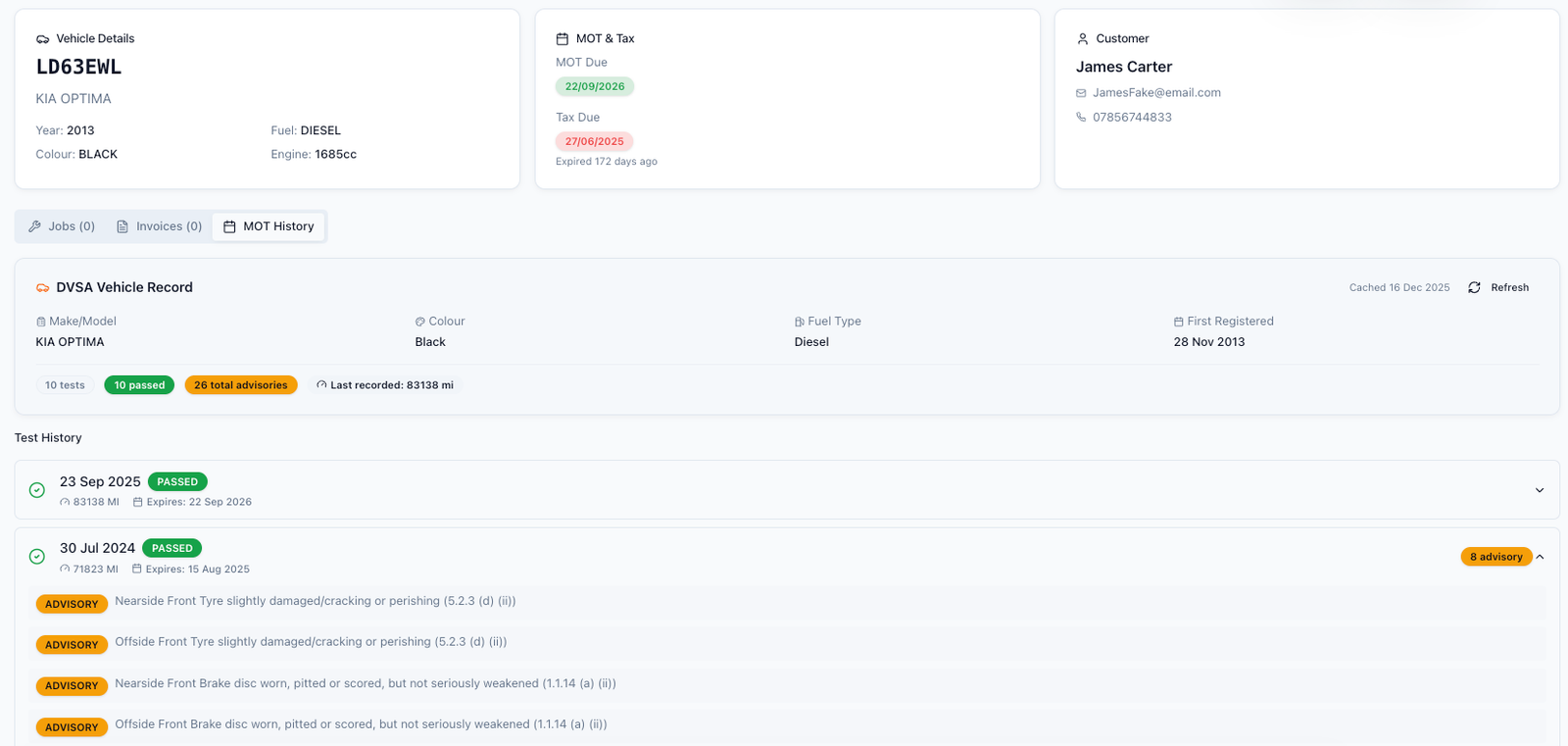Screen dimensions: 1568x746
Task: Click the calendar icon beside MOT & Tax
Action: tap(563, 39)
